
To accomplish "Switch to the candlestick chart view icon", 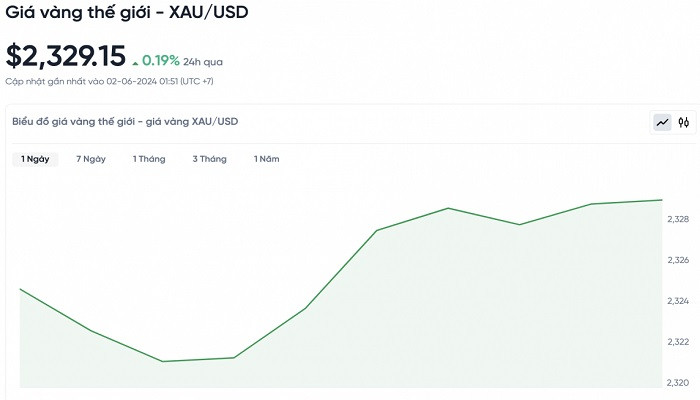I will (x=684, y=122).
